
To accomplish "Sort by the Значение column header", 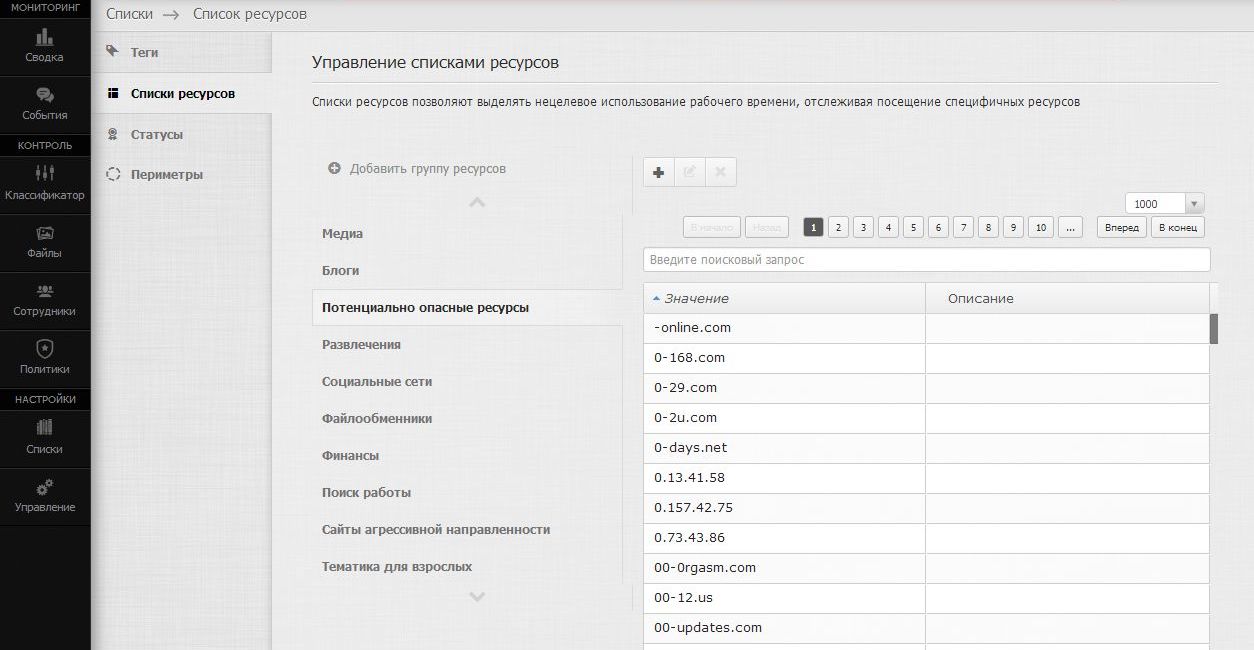I will pyautogui.click(x=784, y=298).
